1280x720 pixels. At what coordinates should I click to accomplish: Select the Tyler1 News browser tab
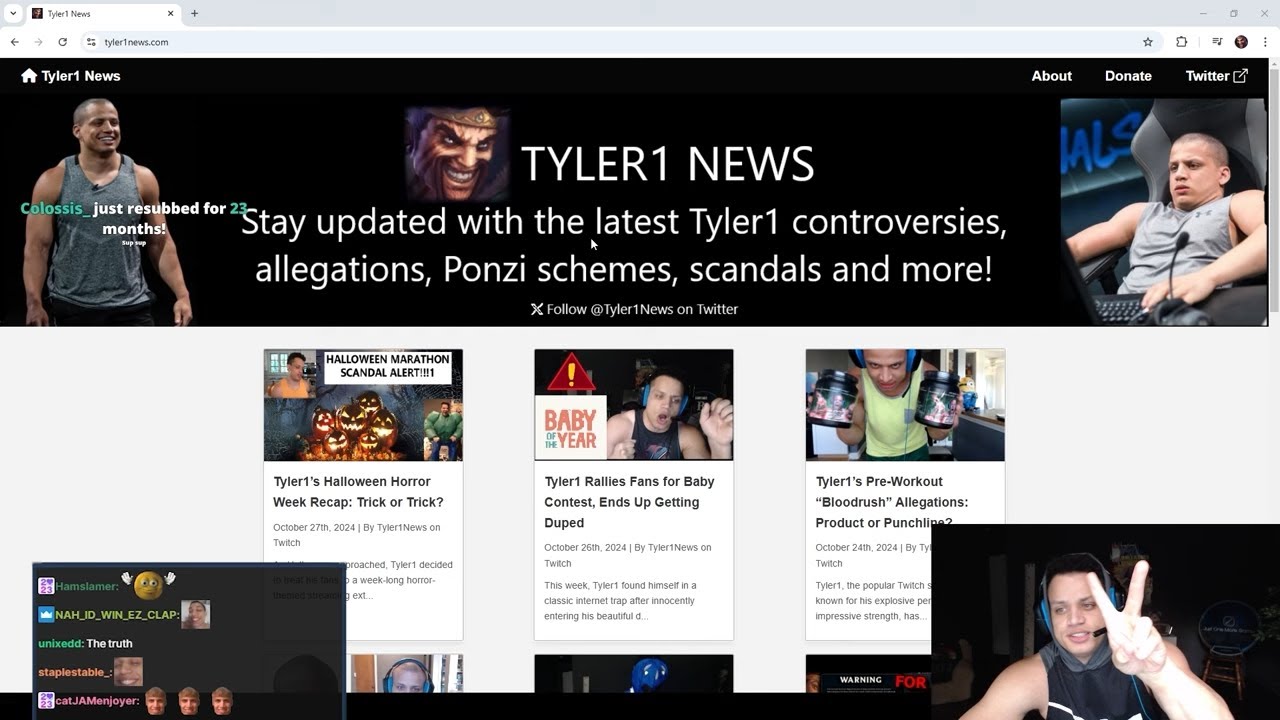click(x=103, y=14)
